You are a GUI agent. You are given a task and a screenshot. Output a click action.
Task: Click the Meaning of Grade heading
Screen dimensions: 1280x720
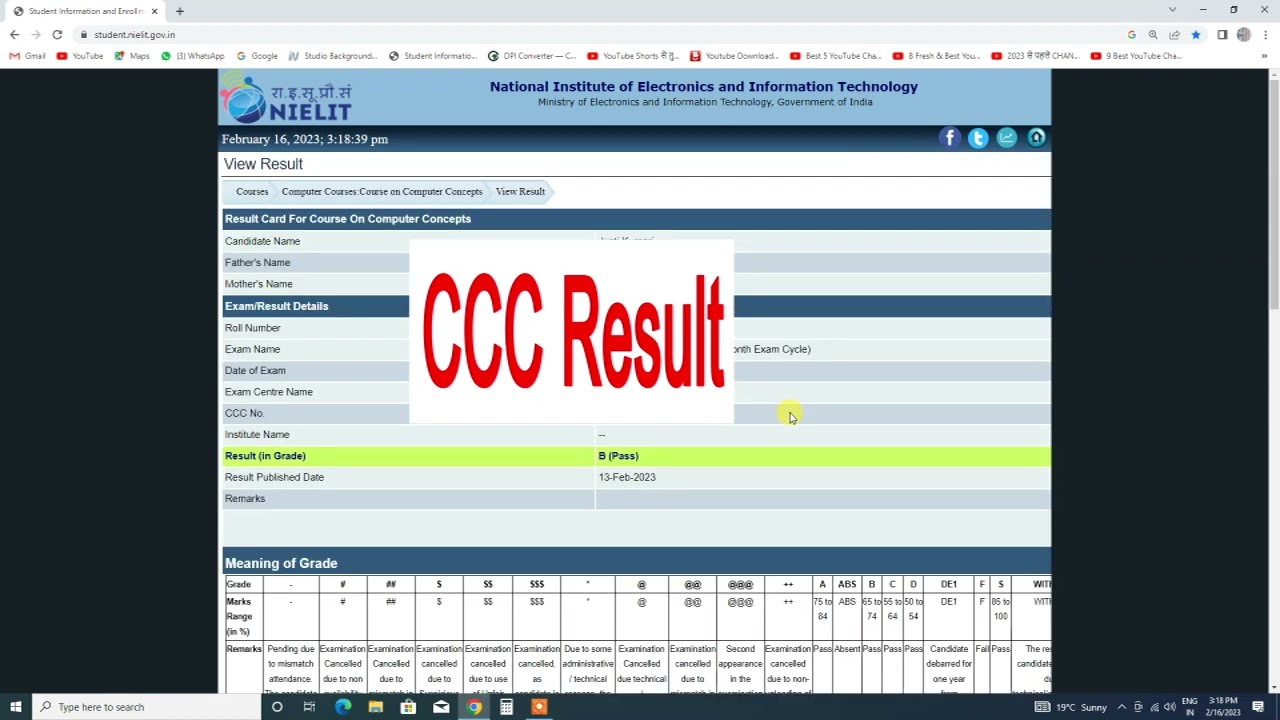tap(281, 563)
